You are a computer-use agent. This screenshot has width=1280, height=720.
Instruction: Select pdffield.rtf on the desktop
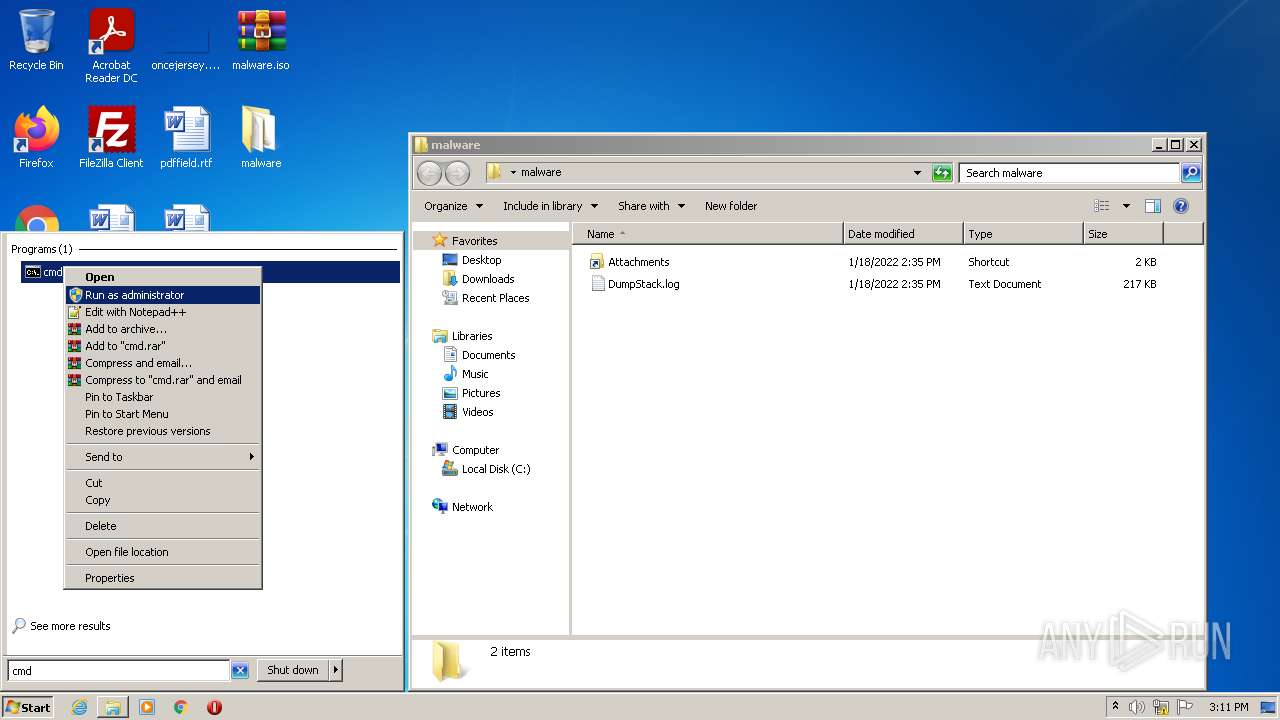186,138
